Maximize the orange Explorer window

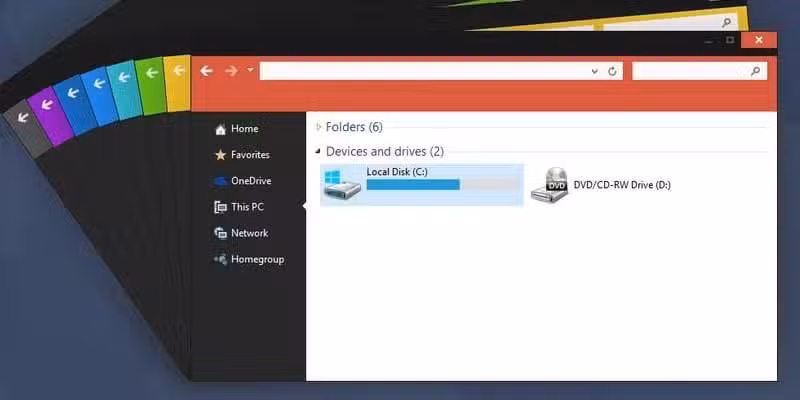[x=730, y=40]
